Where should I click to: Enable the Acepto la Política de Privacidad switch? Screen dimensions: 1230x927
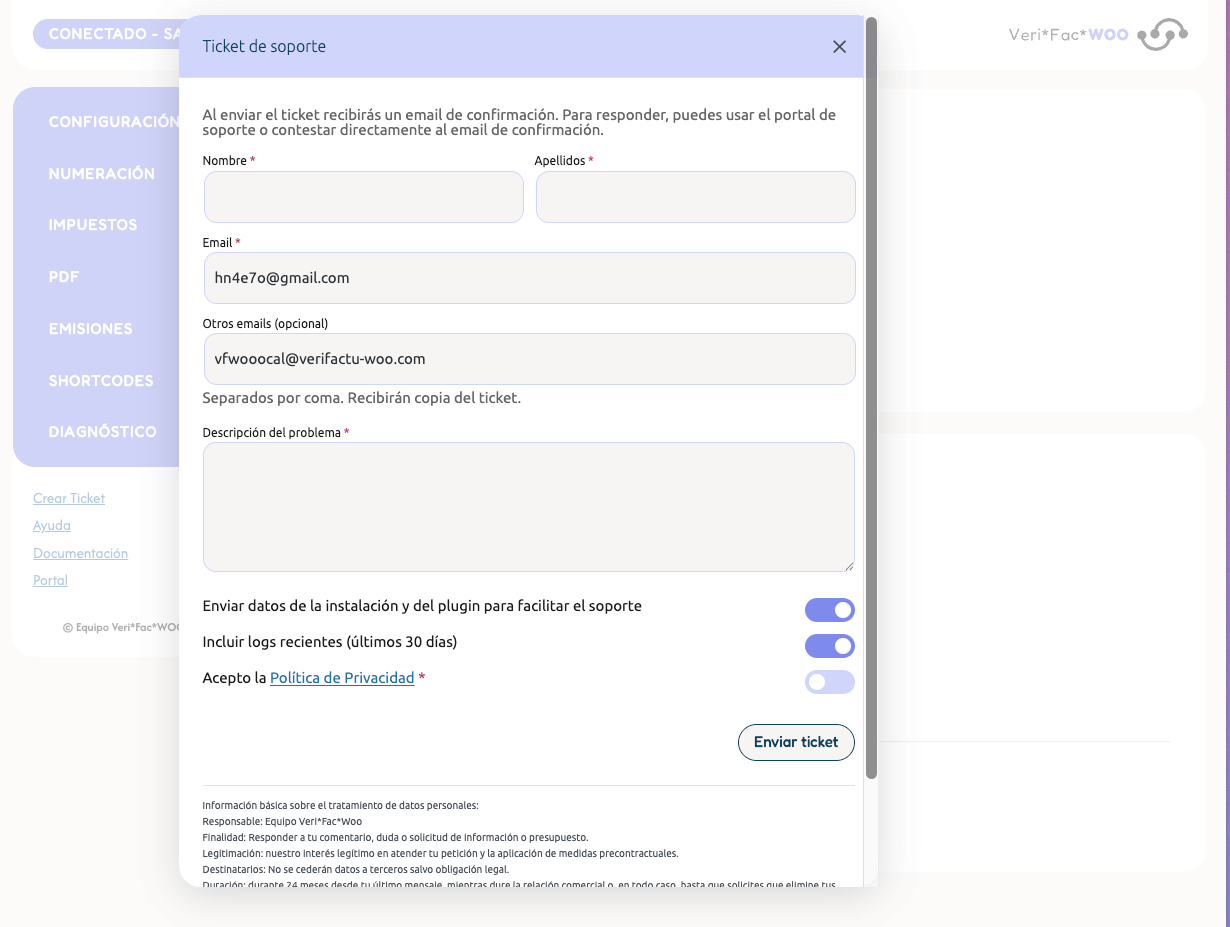[830, 682]
